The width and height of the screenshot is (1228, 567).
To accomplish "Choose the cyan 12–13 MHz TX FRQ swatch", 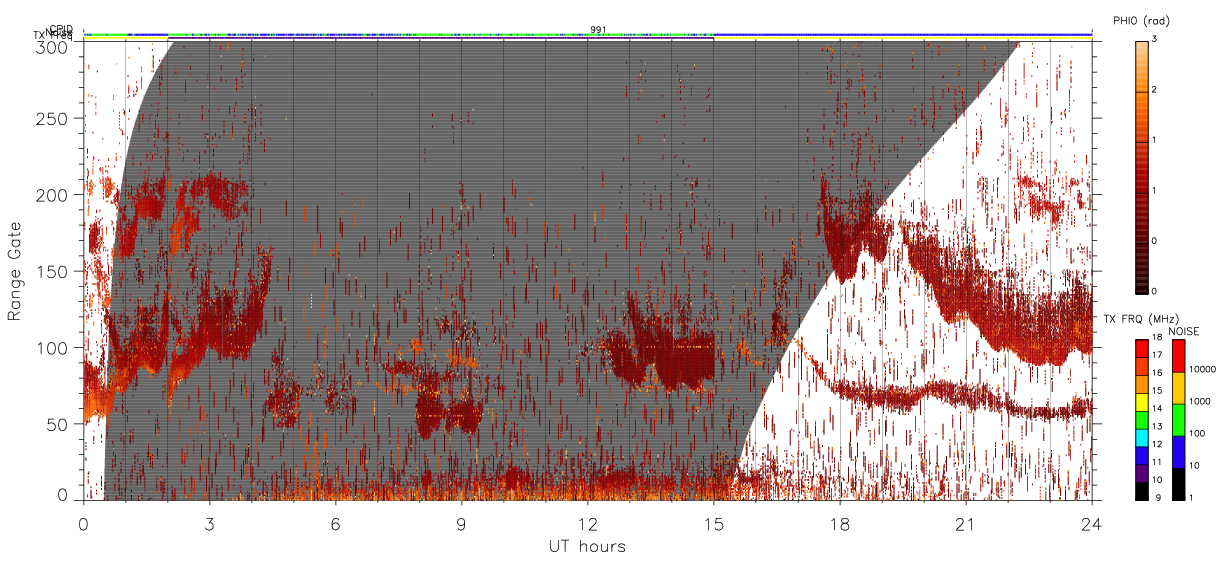I will (x=1141, y=438).
